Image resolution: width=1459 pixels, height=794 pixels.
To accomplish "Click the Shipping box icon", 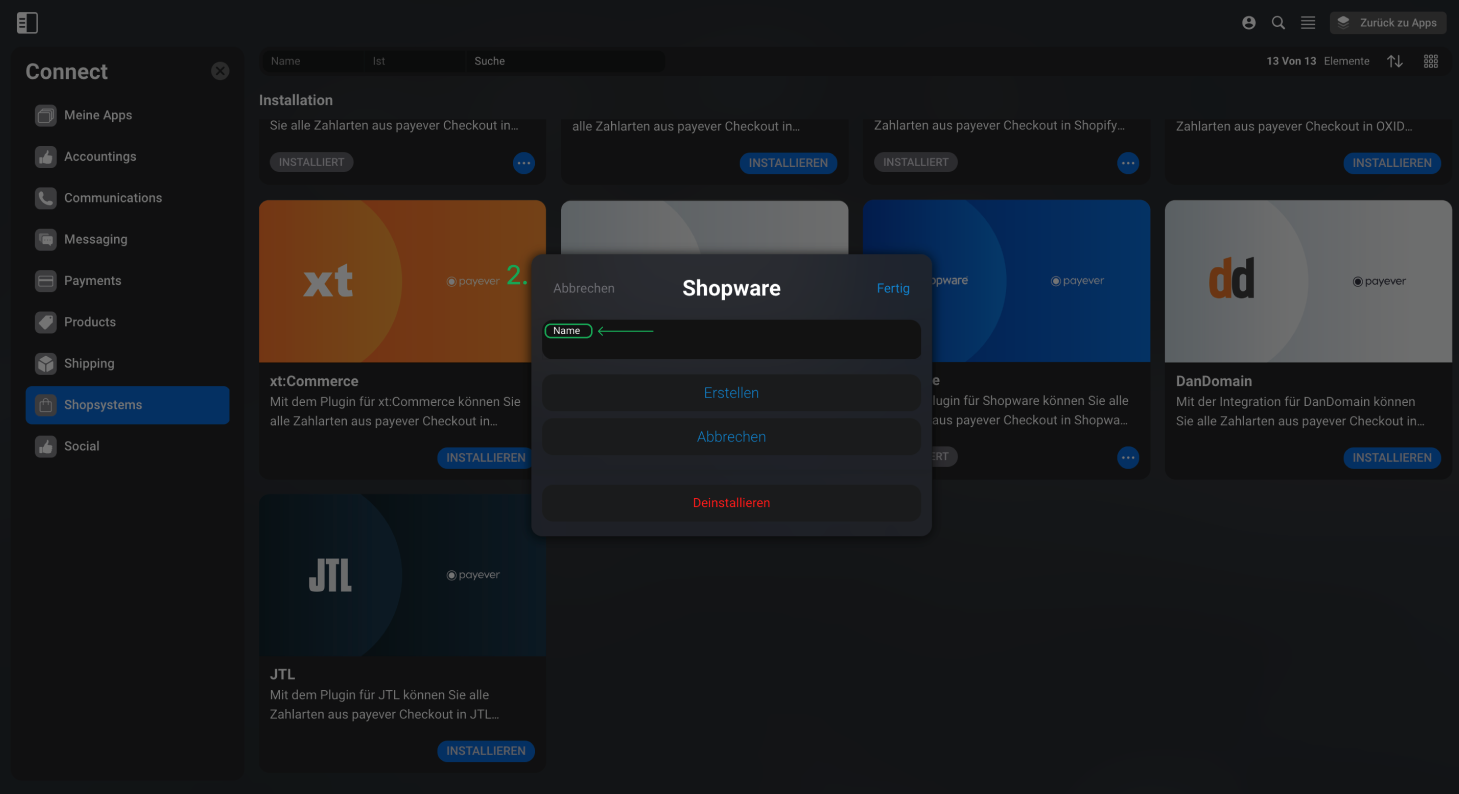I will coord(46,364).
